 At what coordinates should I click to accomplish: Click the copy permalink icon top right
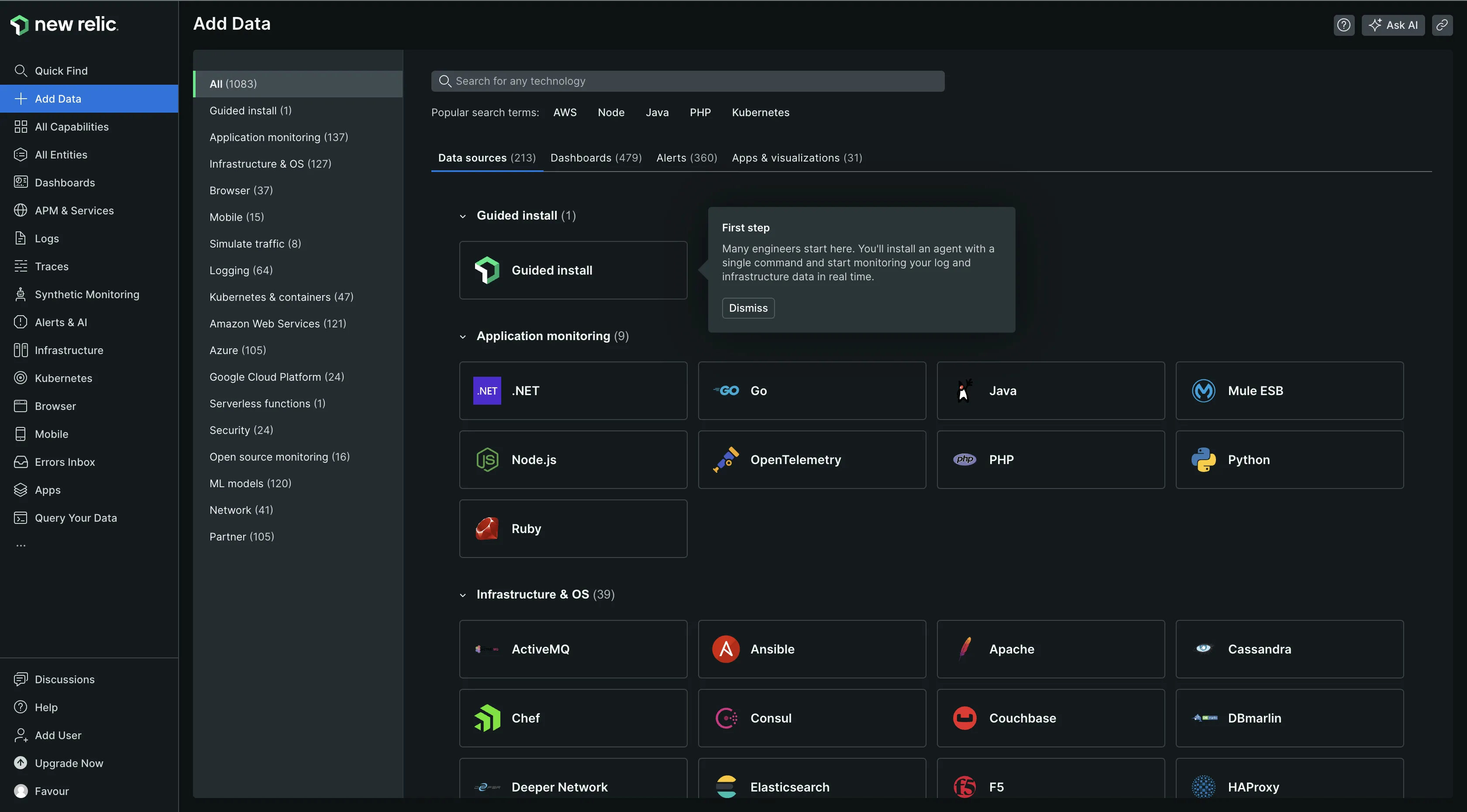tap(1442, 24)
